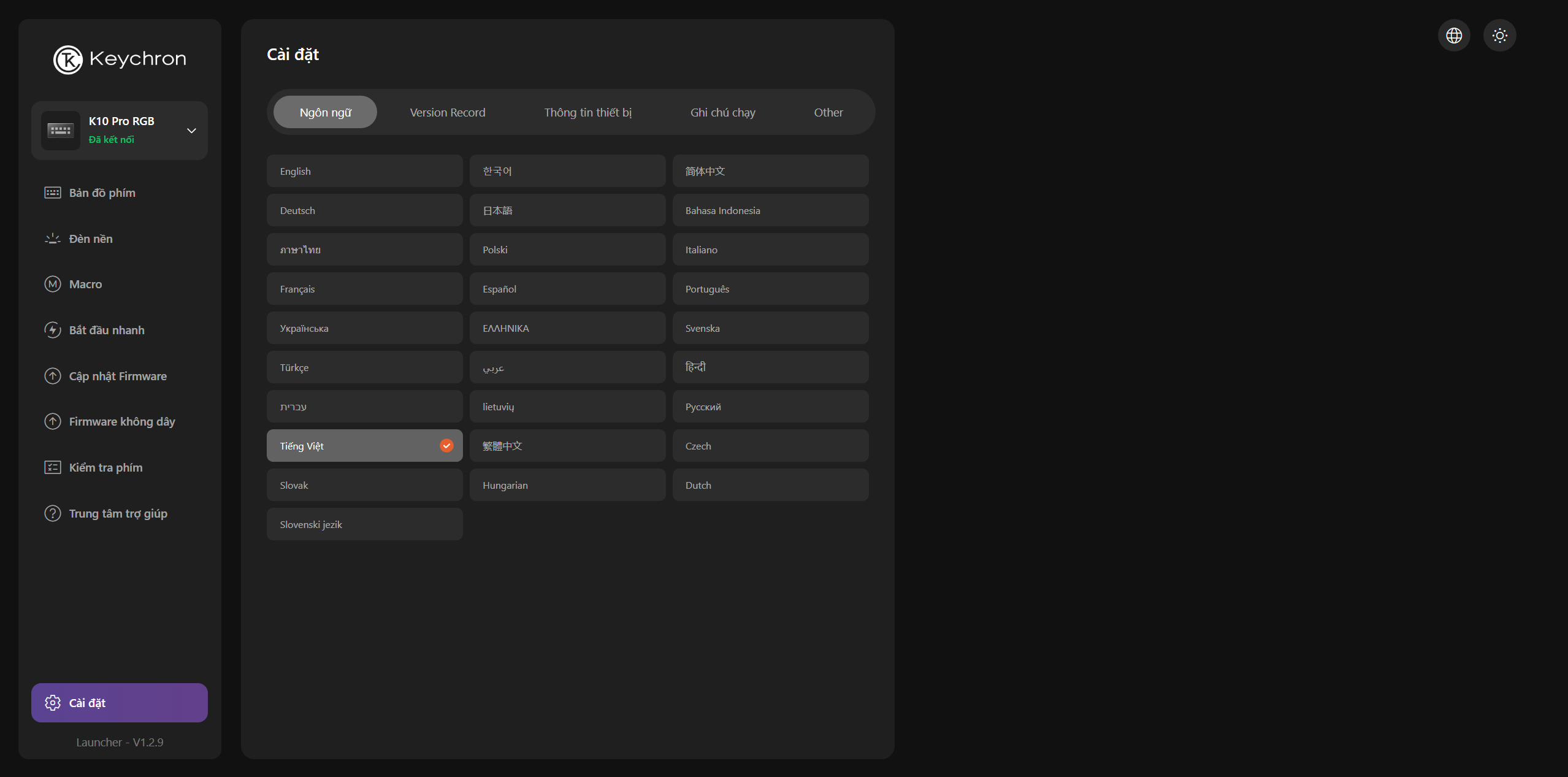1568x777 pixels.
Task: Click the globe language icon
Action: [1454, 36]
